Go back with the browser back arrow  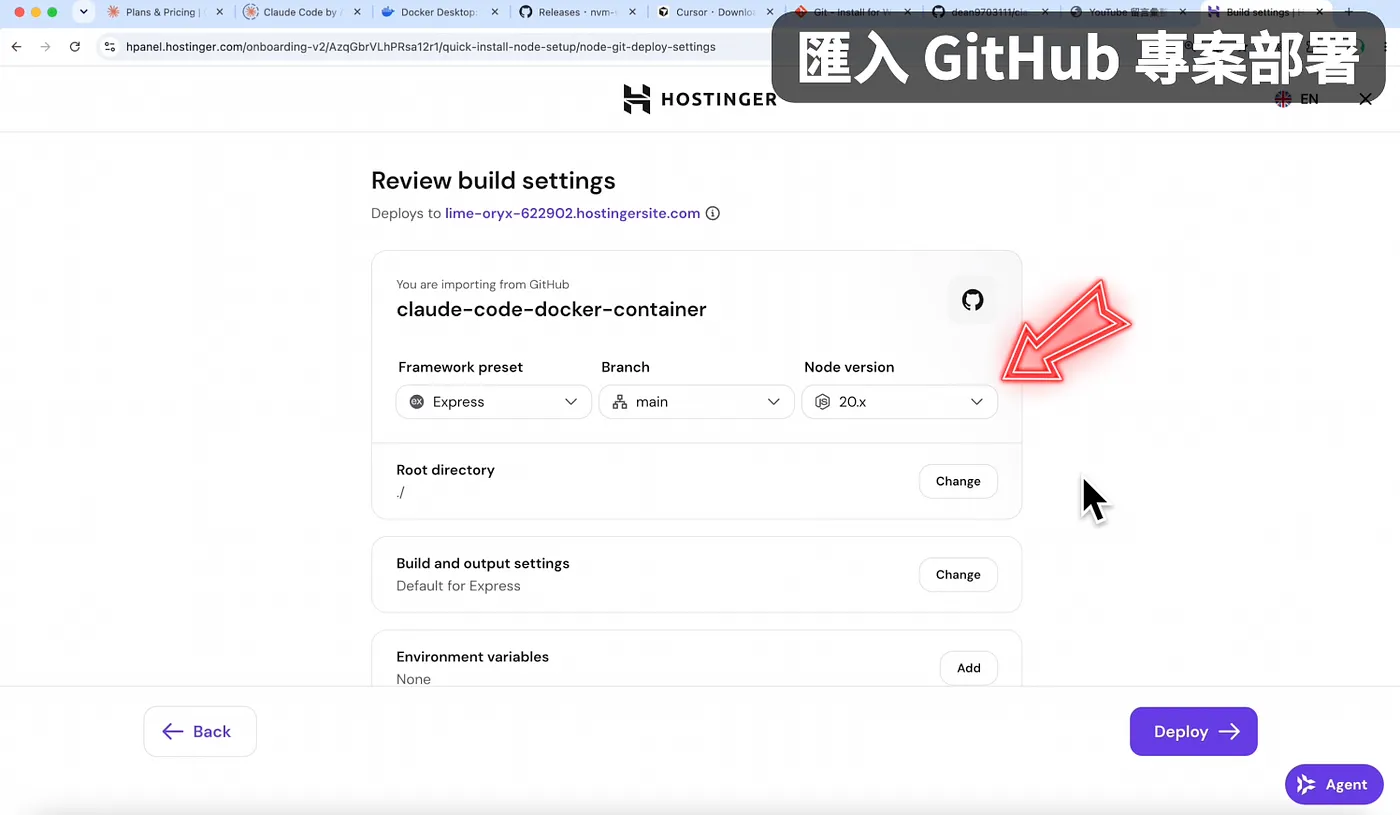click(16, 47)
